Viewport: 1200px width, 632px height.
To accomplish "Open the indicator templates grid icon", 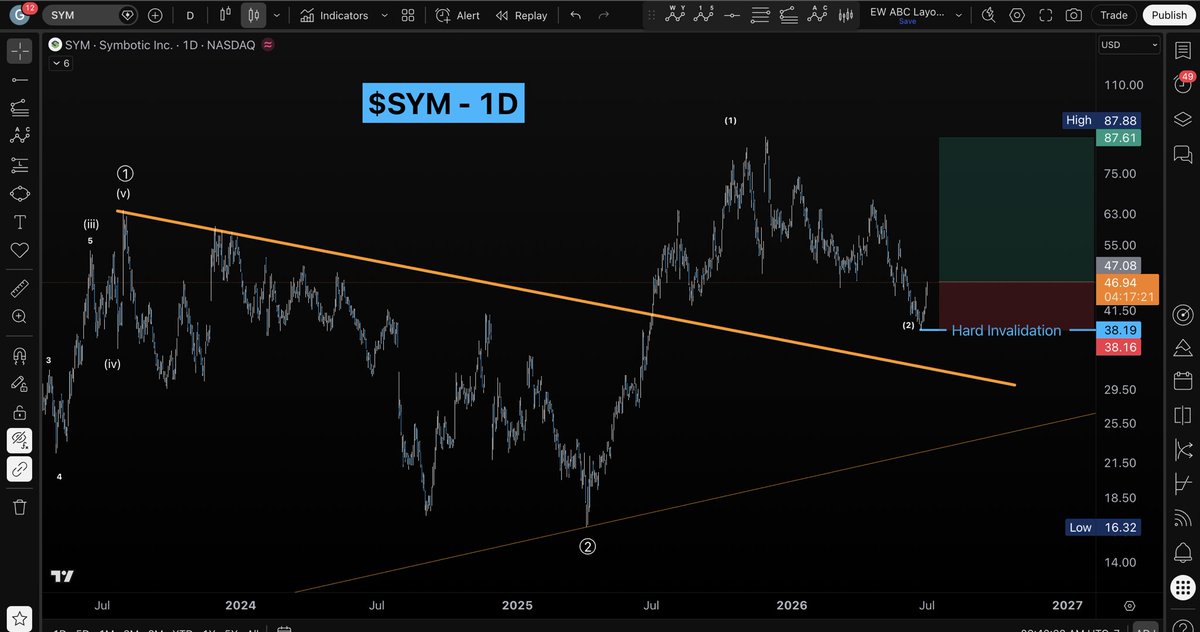I will 407,15.
